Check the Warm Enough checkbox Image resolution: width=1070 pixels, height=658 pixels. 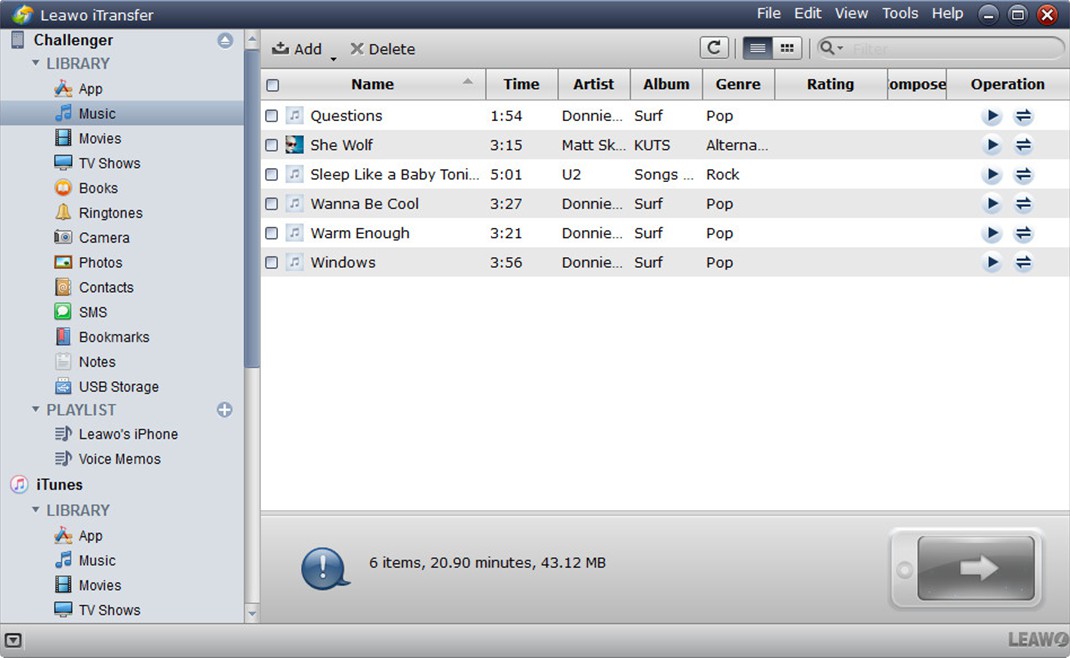click(271, 233)
